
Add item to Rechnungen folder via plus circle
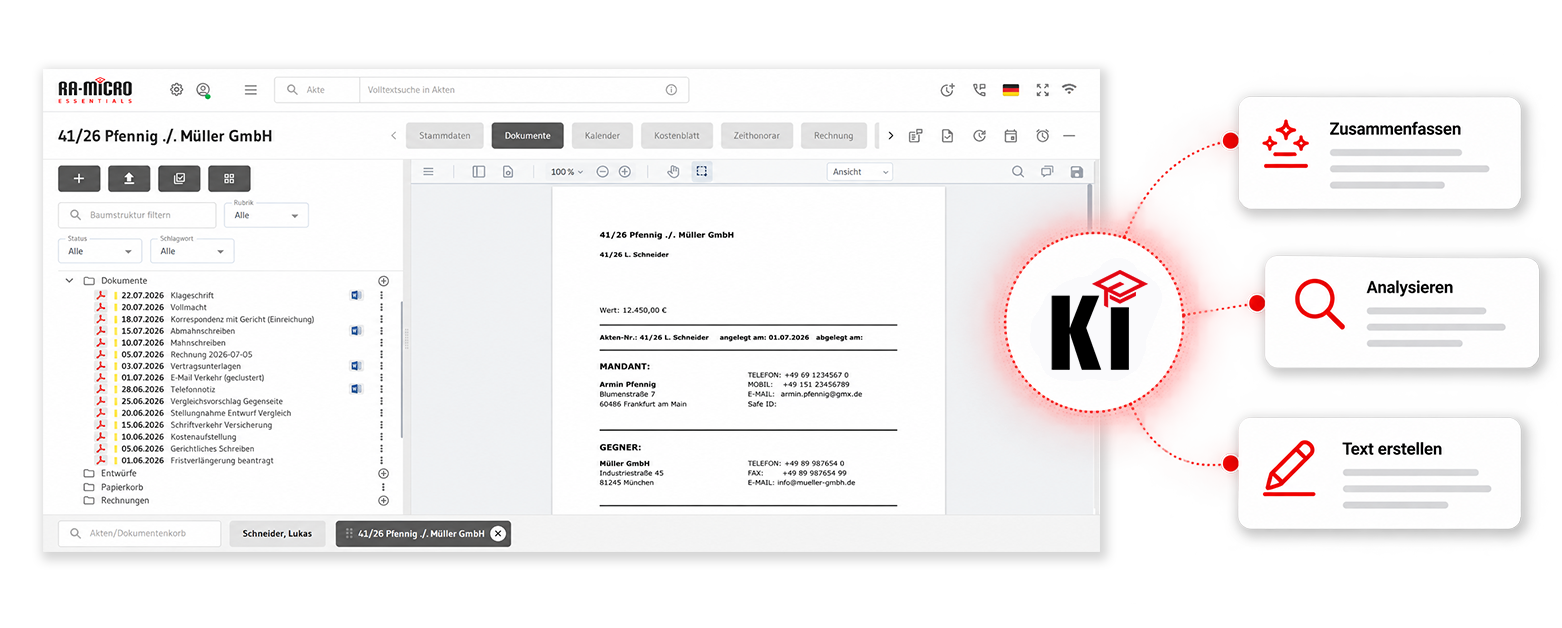coord(383,500)
